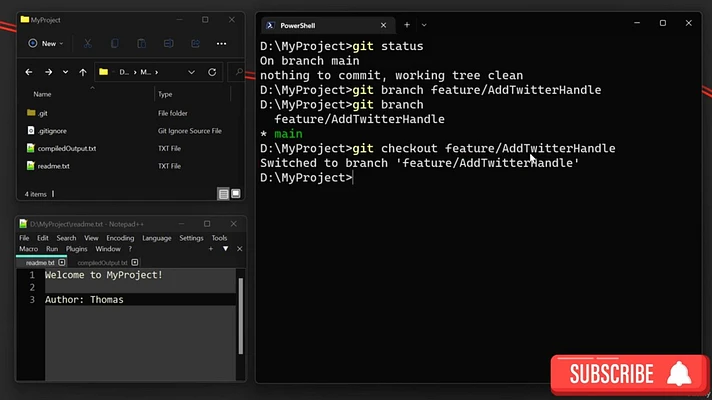Click the plus icon in Notepad++ menu bar

coord(211,249)
